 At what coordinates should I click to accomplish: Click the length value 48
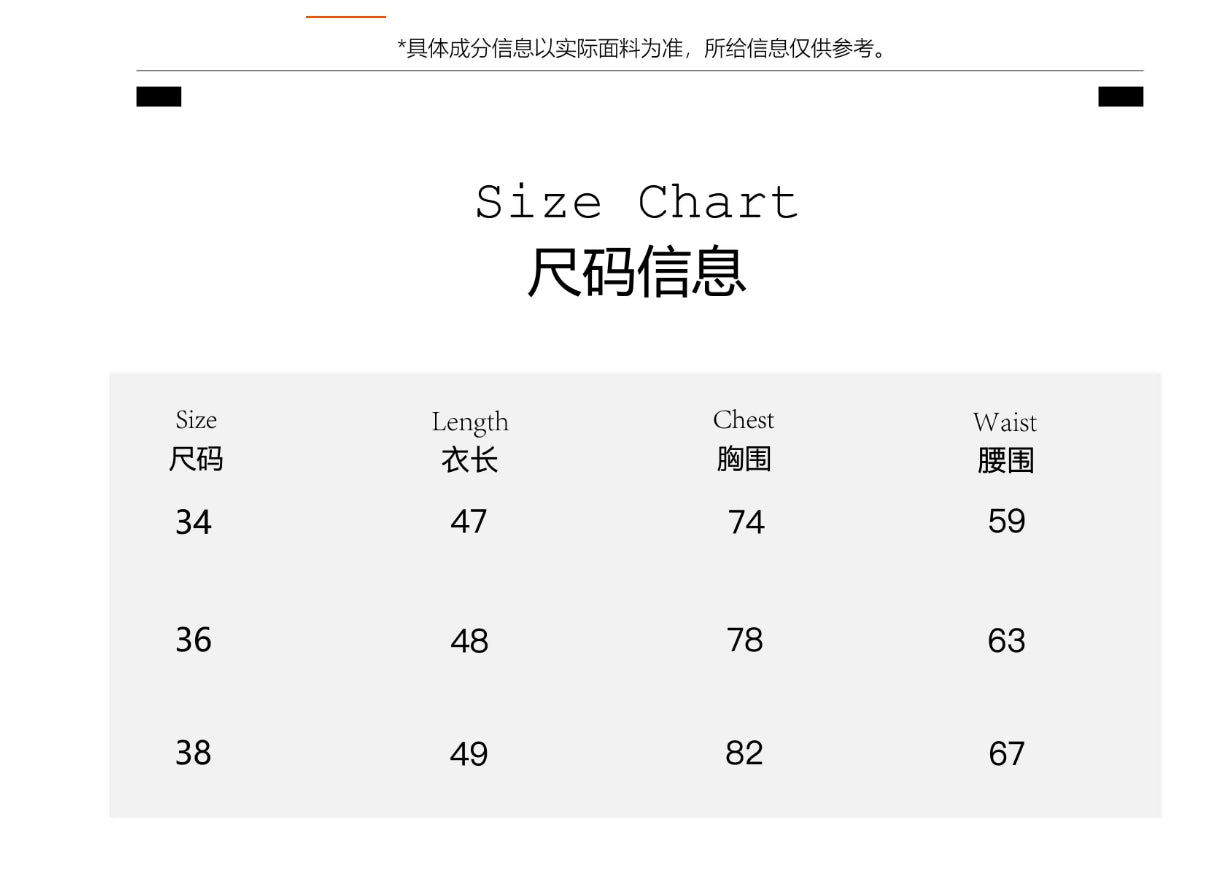pyautogui.click(x=469, y=641)
